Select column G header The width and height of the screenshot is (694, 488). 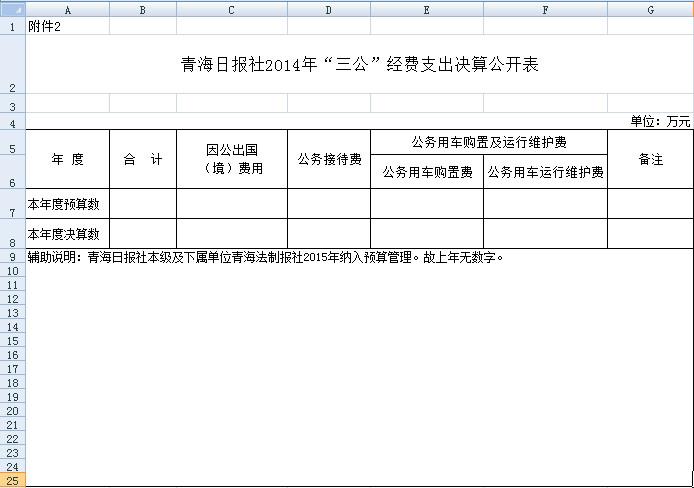(651, 9)
